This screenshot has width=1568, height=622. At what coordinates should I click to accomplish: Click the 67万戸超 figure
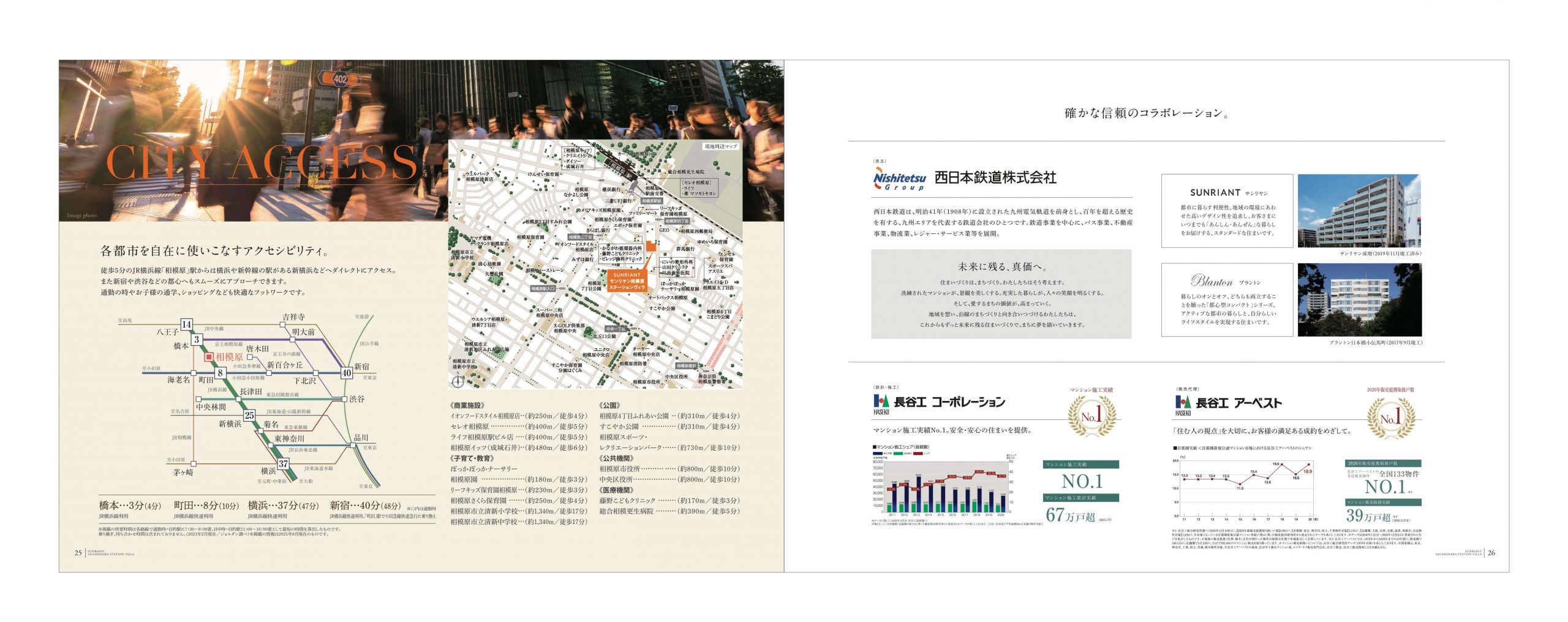(x=1070, y=515)
